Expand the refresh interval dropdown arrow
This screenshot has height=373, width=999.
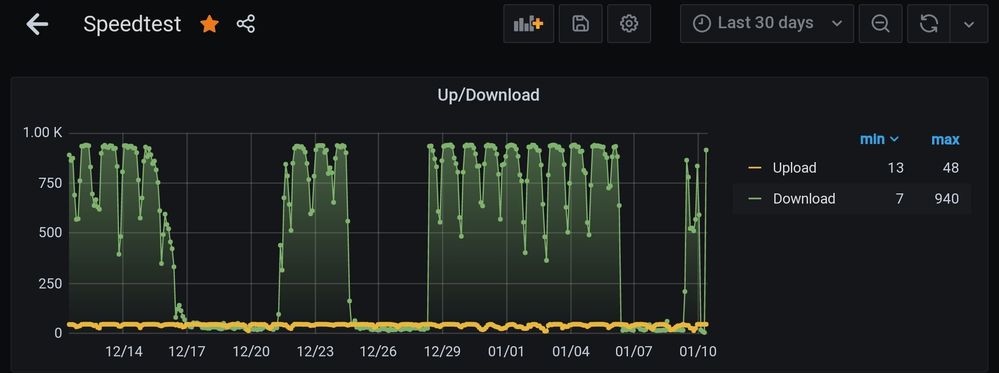pyautogui.click(x=969, y=24)
